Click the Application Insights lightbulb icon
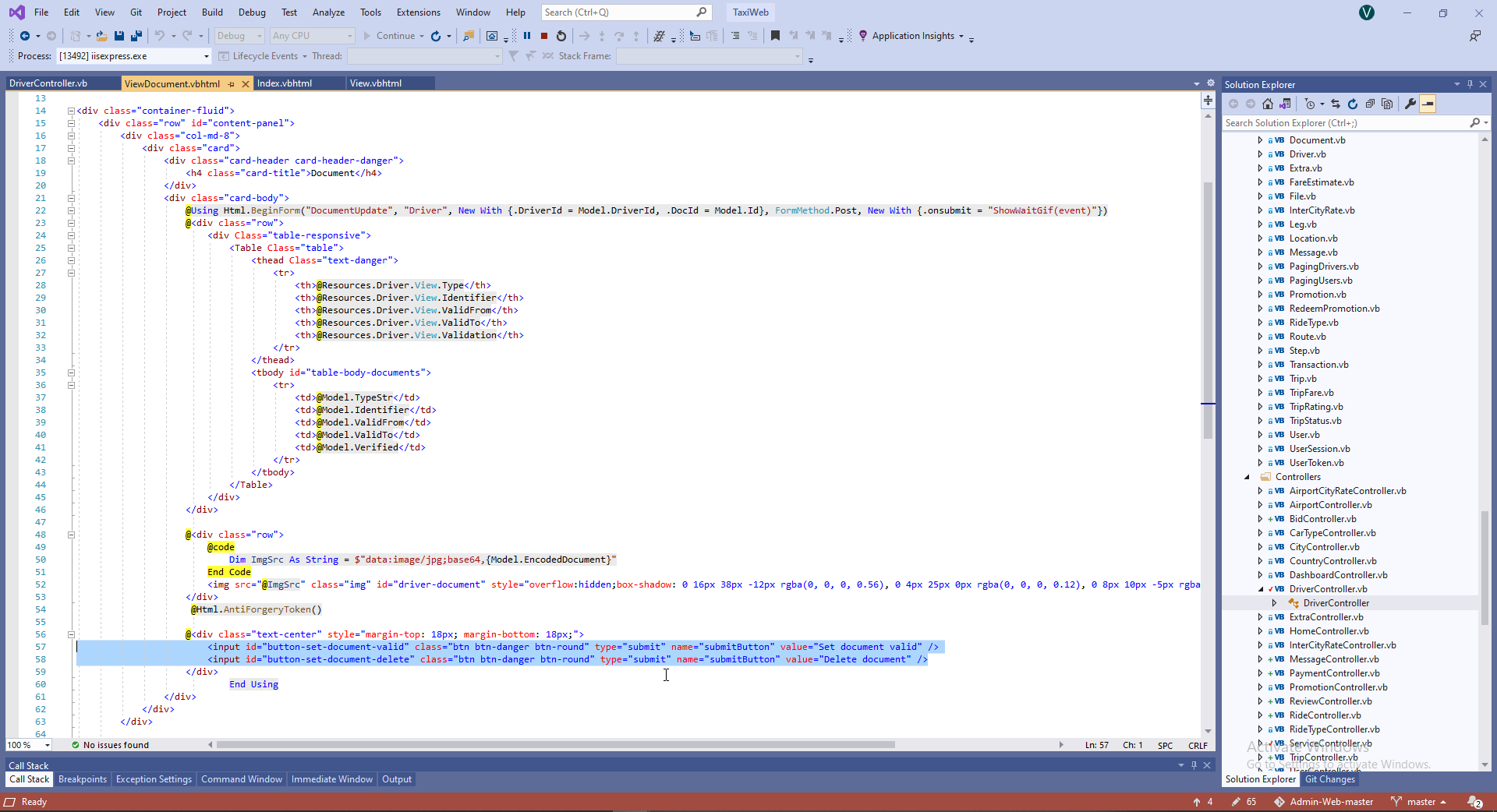The image size is (1497, 812). coord(863,36)
